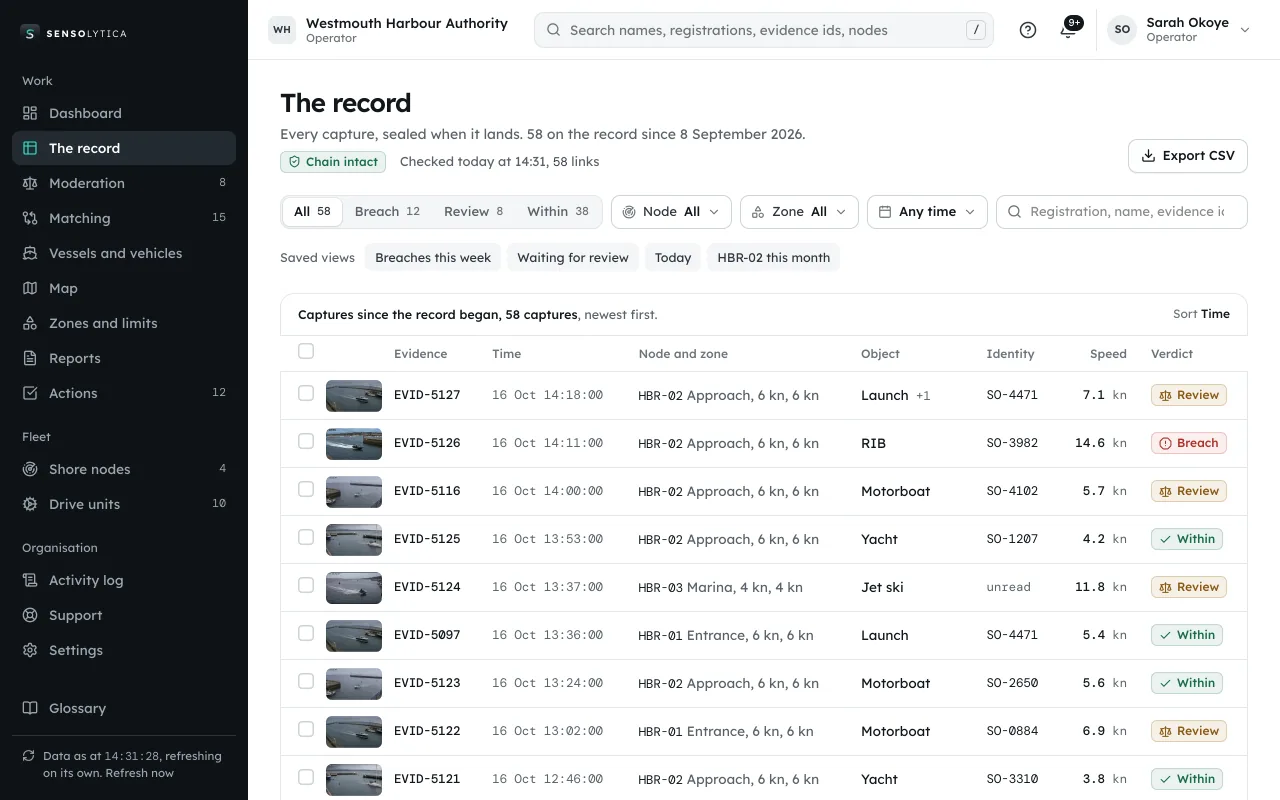Tick the select-all checkbox in table header
The image size is (1280, 800).
[306, 351]
